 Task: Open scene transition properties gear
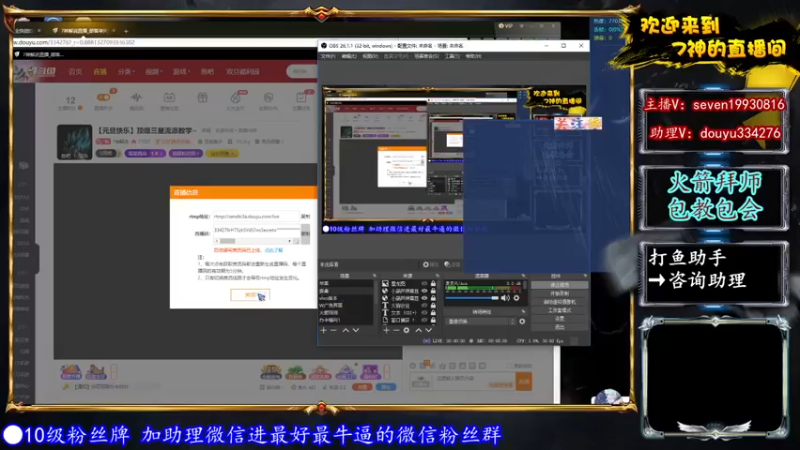(522, 321)
